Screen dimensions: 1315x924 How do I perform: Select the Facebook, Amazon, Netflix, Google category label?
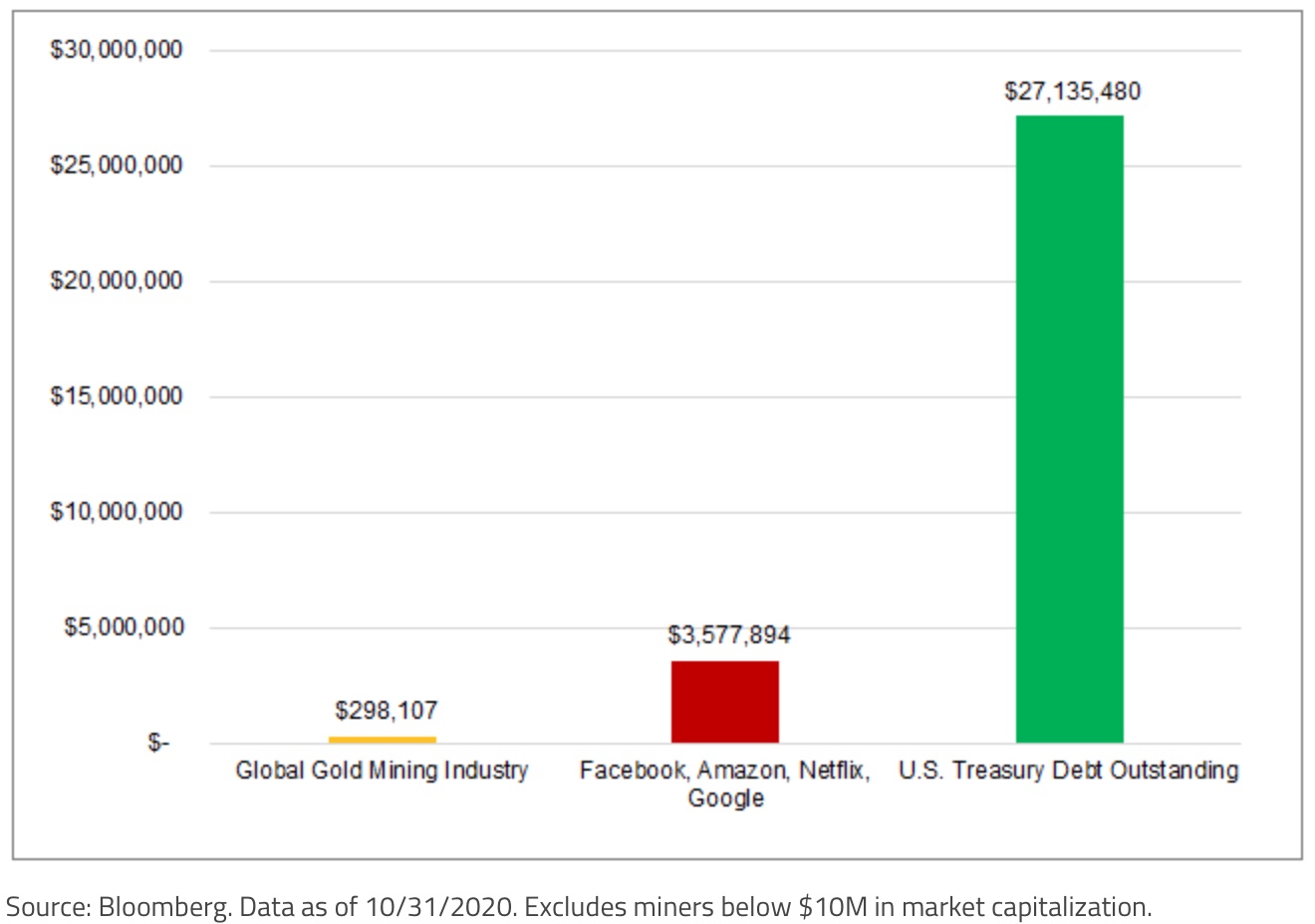click(x=724, y=784)
